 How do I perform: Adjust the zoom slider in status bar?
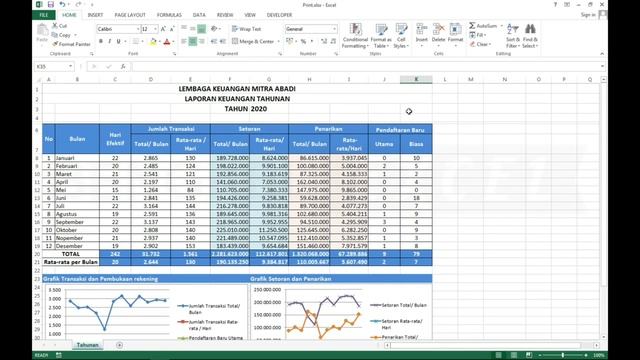tap(562, 355)
